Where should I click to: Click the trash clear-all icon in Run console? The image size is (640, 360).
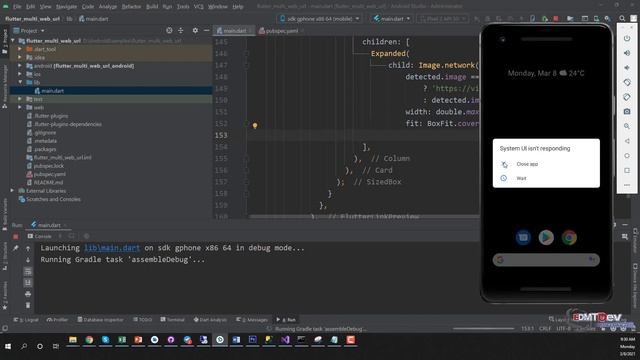28,305
